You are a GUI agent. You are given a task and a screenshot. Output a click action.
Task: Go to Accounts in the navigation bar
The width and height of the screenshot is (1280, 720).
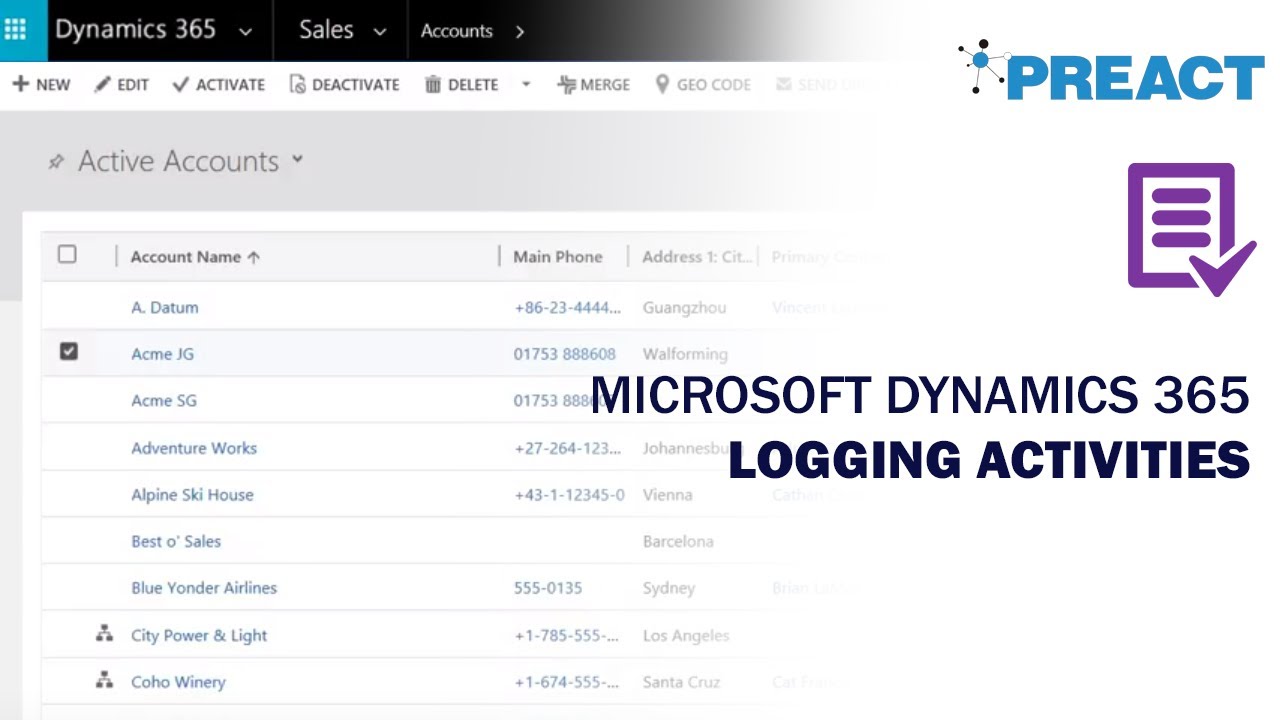pyautogui.click(x=456, y=31)
